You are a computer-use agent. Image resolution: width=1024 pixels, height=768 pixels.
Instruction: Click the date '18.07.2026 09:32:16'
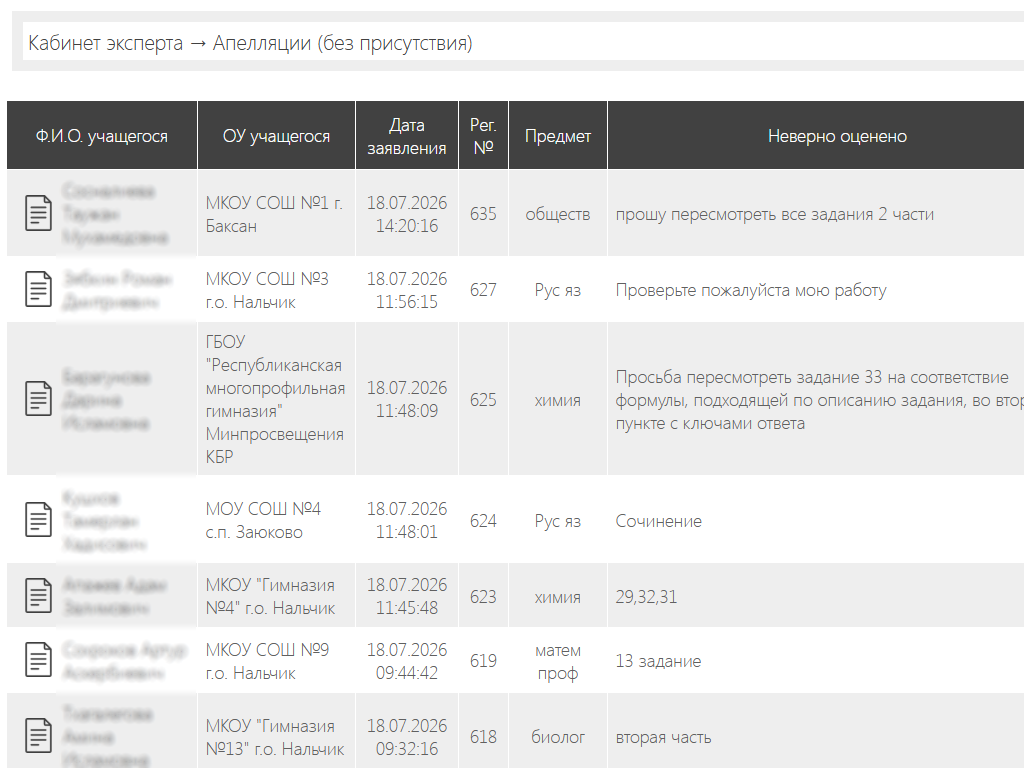pyautogui.click(x=407, y=737)
